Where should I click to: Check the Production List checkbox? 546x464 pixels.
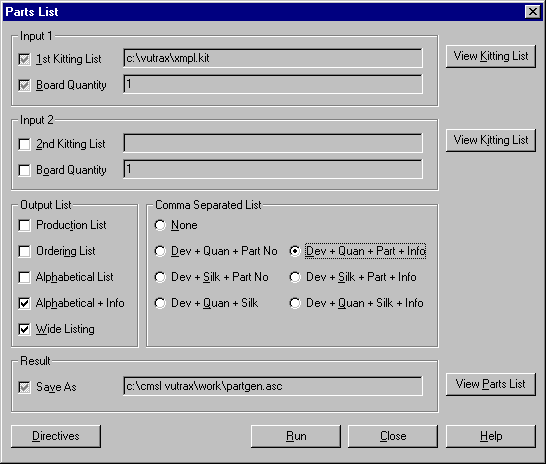click(x=24, y=225)
